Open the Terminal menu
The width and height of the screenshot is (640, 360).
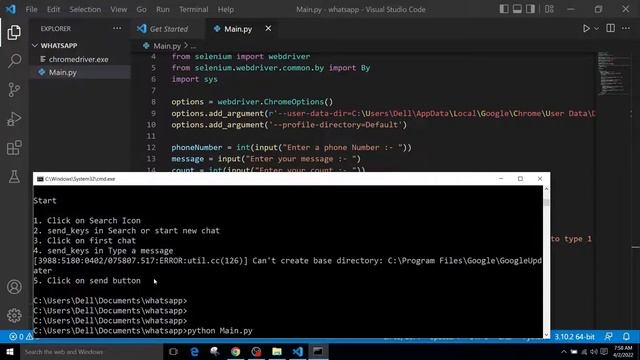pos(193,9)
